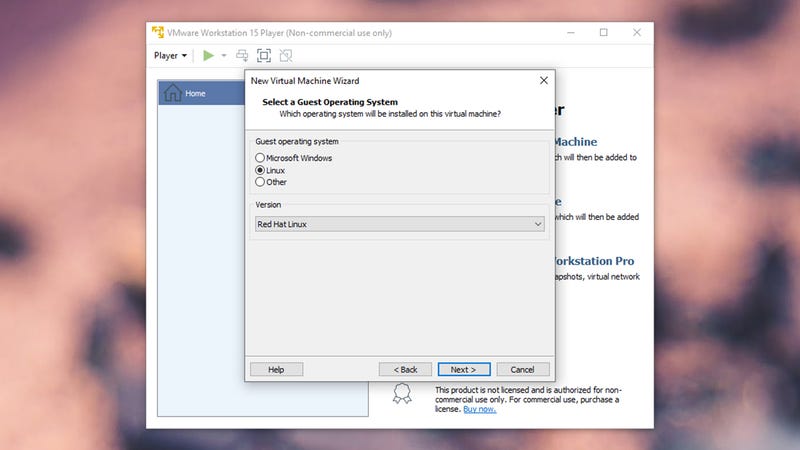Click the green Power On play icon

(208, 56)
